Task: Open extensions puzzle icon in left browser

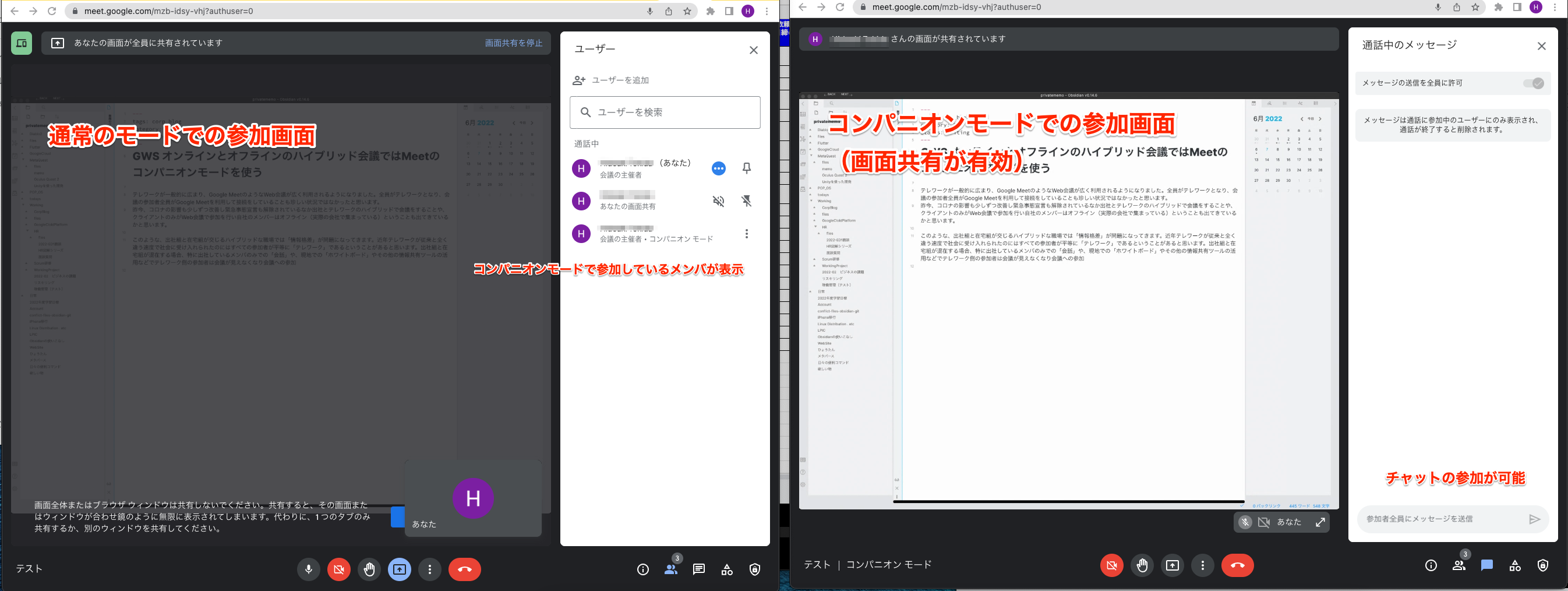Action: click(x=710, y=11)
